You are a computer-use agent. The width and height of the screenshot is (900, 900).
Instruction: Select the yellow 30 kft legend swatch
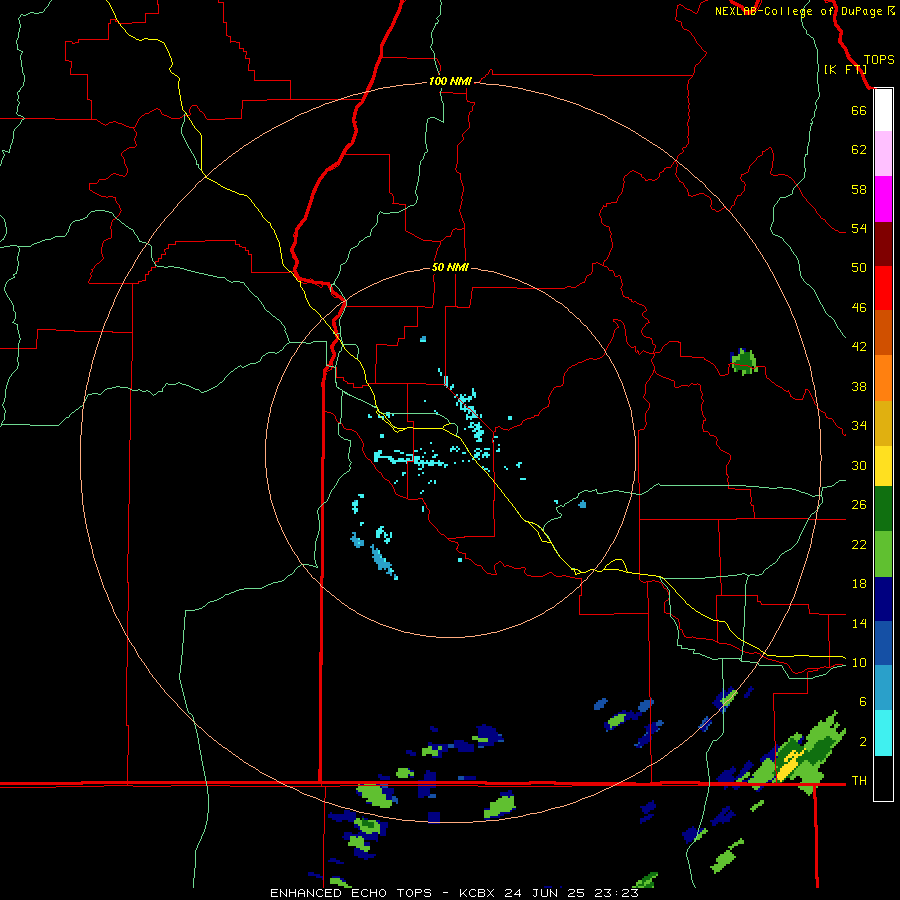click(883, 466)
